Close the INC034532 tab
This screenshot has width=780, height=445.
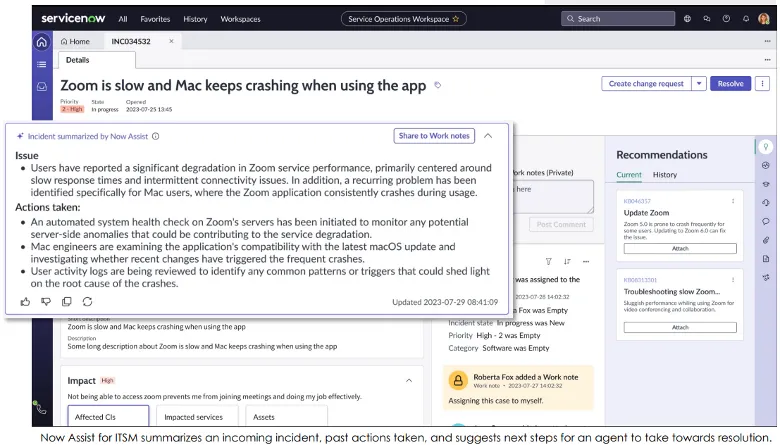(x=172, y=41)
